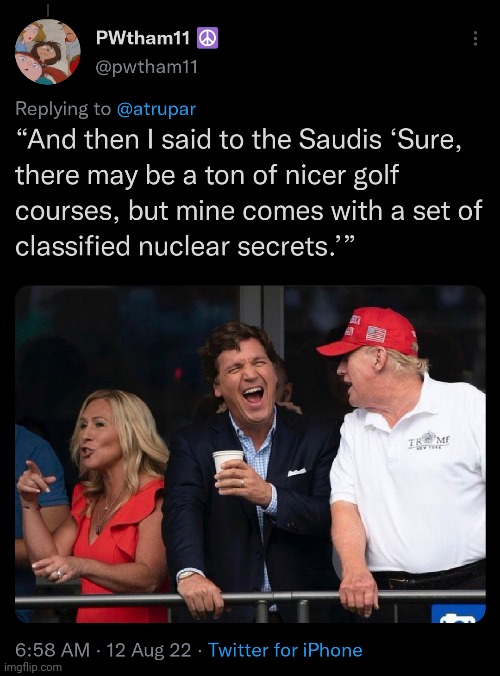Click the "Replying to" label
The image size is (500, 676).
(63, 109)
